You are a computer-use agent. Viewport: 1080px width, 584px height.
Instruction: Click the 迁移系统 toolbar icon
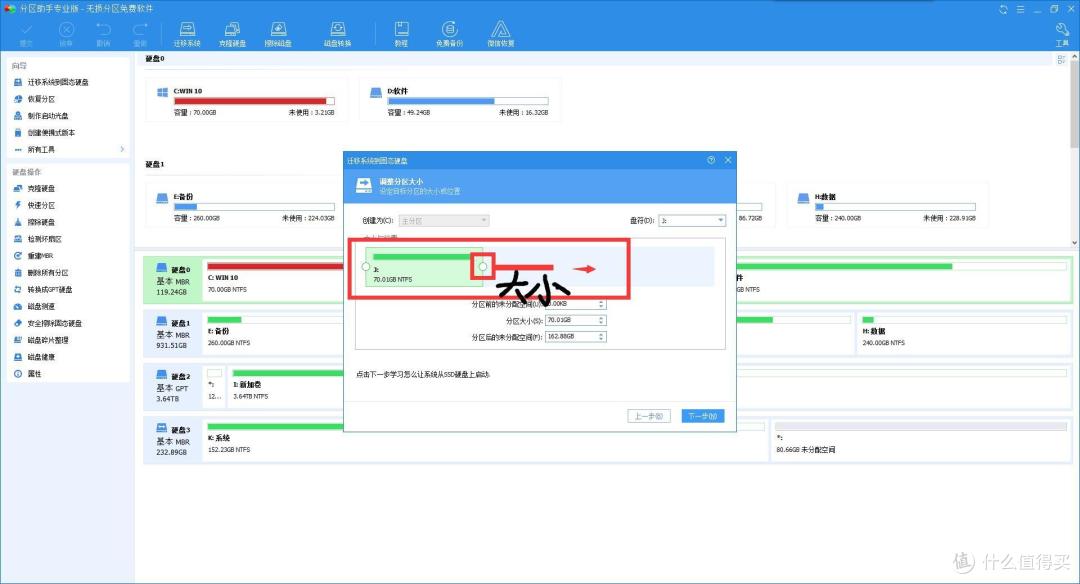pyautogui.click(x=187, y=34)
